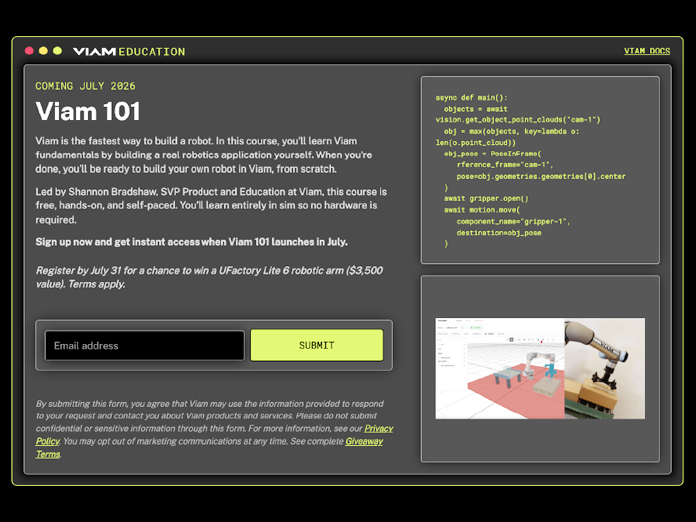Click the 'Led by Shannon Bradshaw' paragraph
Viewport: 696px width, 522px height.
[211, 206]
